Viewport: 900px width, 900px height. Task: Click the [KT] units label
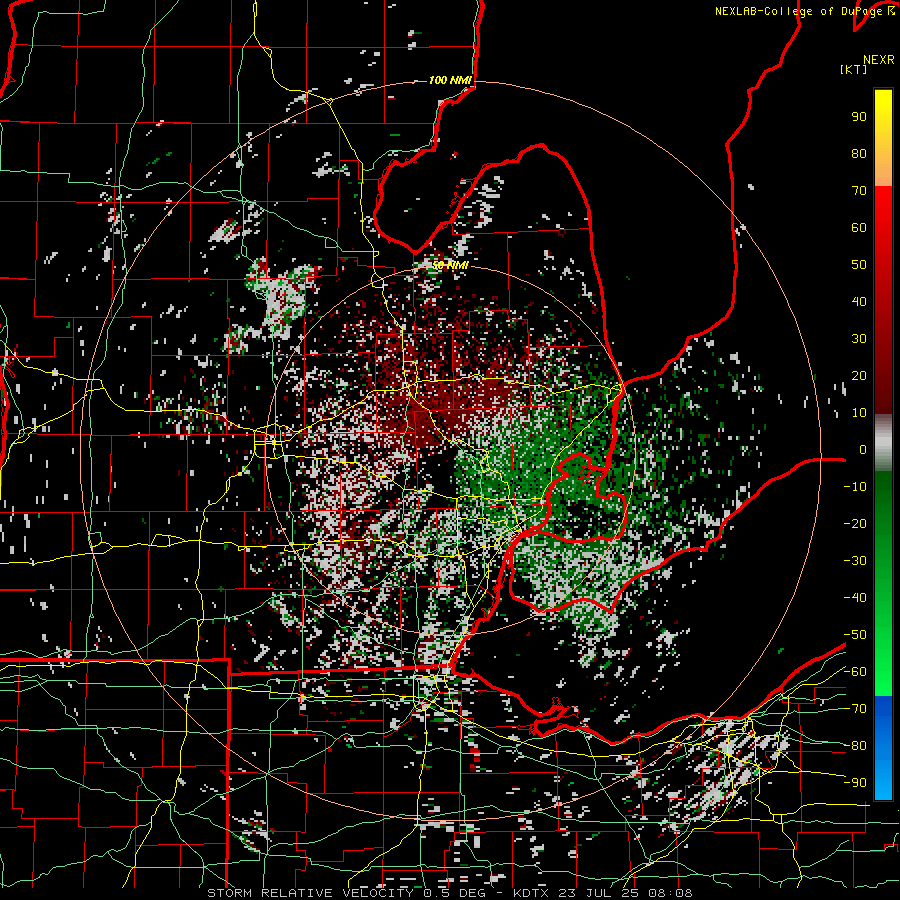pyautogui.click(x=853, y=69)
